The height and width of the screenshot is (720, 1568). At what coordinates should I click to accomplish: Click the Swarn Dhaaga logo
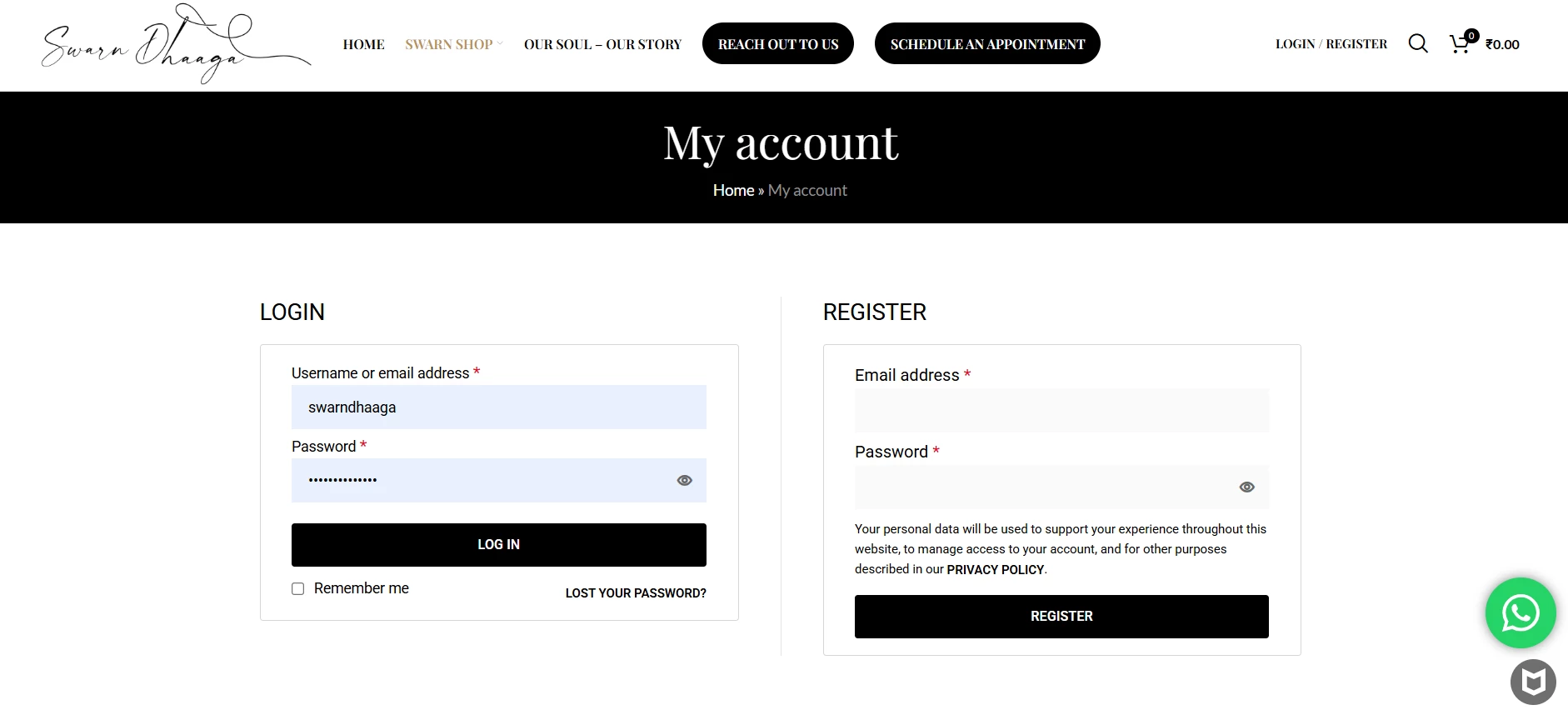[x=176, y=43]
